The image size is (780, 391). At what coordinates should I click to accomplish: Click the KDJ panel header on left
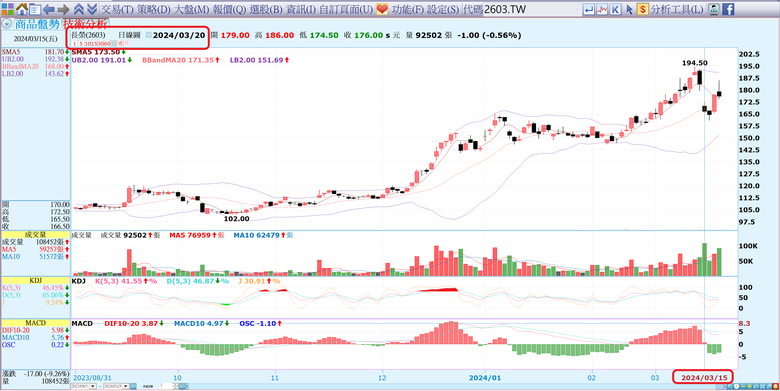(36, 281)
